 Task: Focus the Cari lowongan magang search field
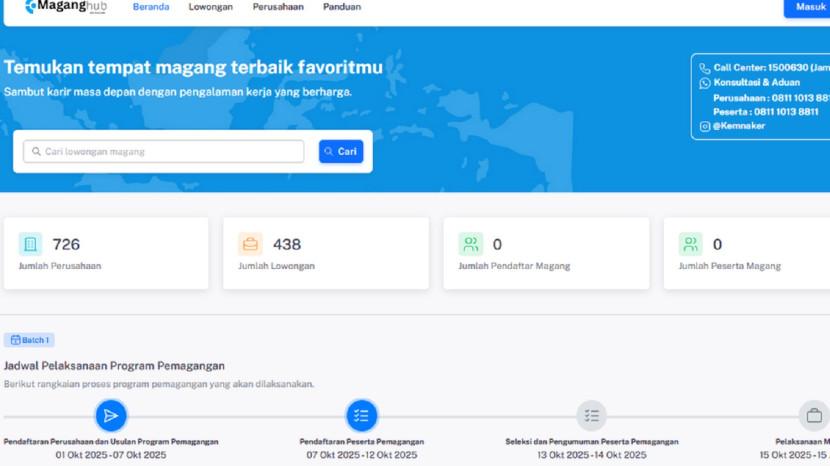pos(164,152)
